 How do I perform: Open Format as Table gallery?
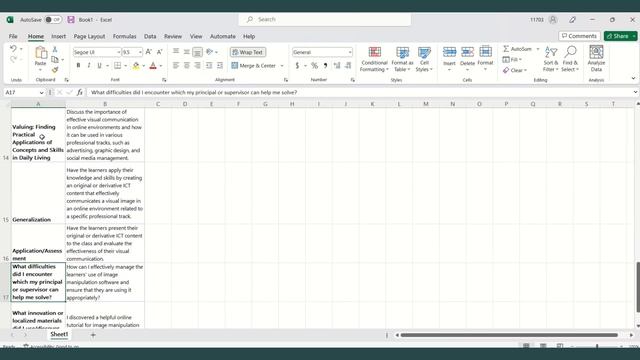tap(402, 59)
